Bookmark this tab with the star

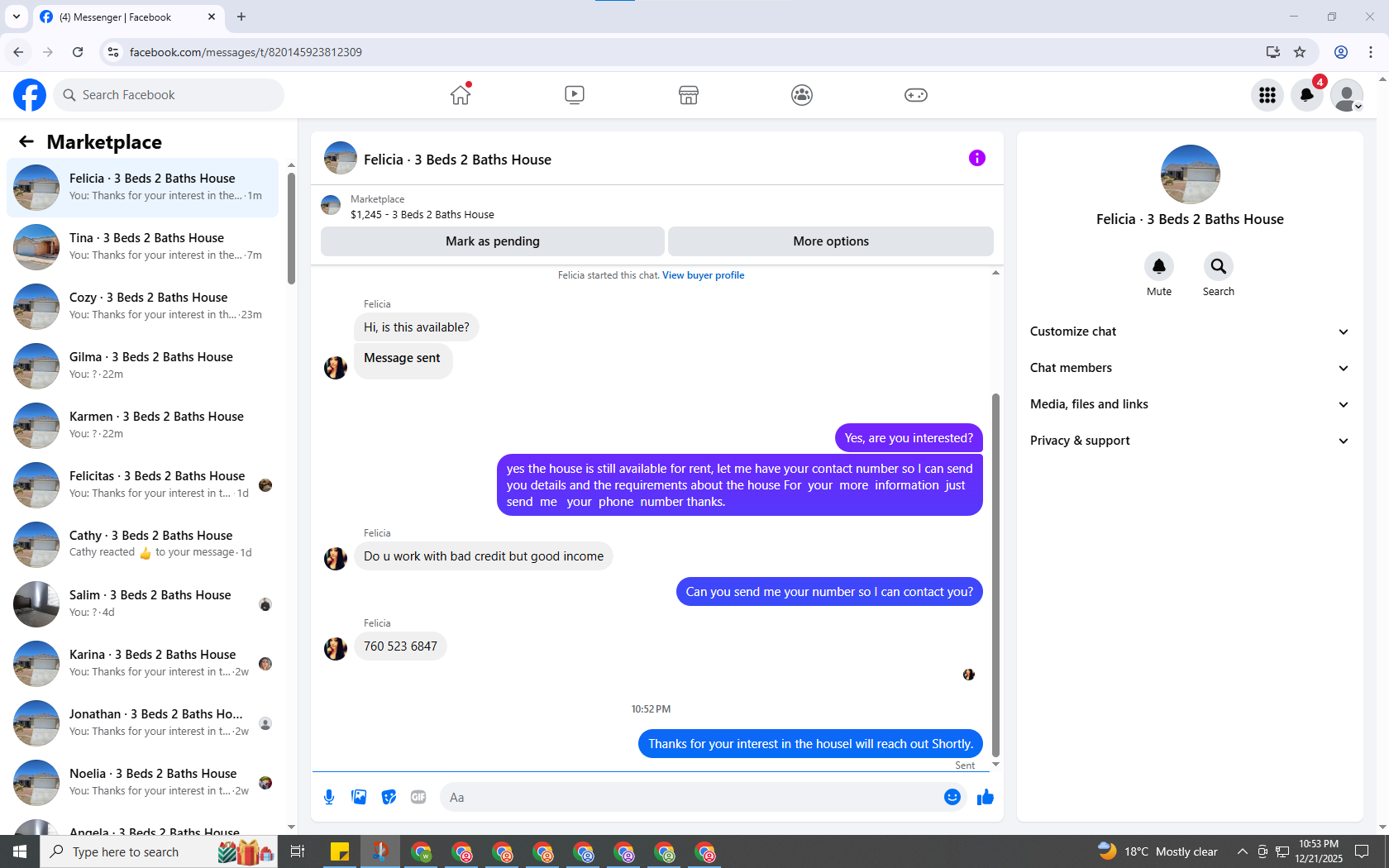(x=1300, y=52)
